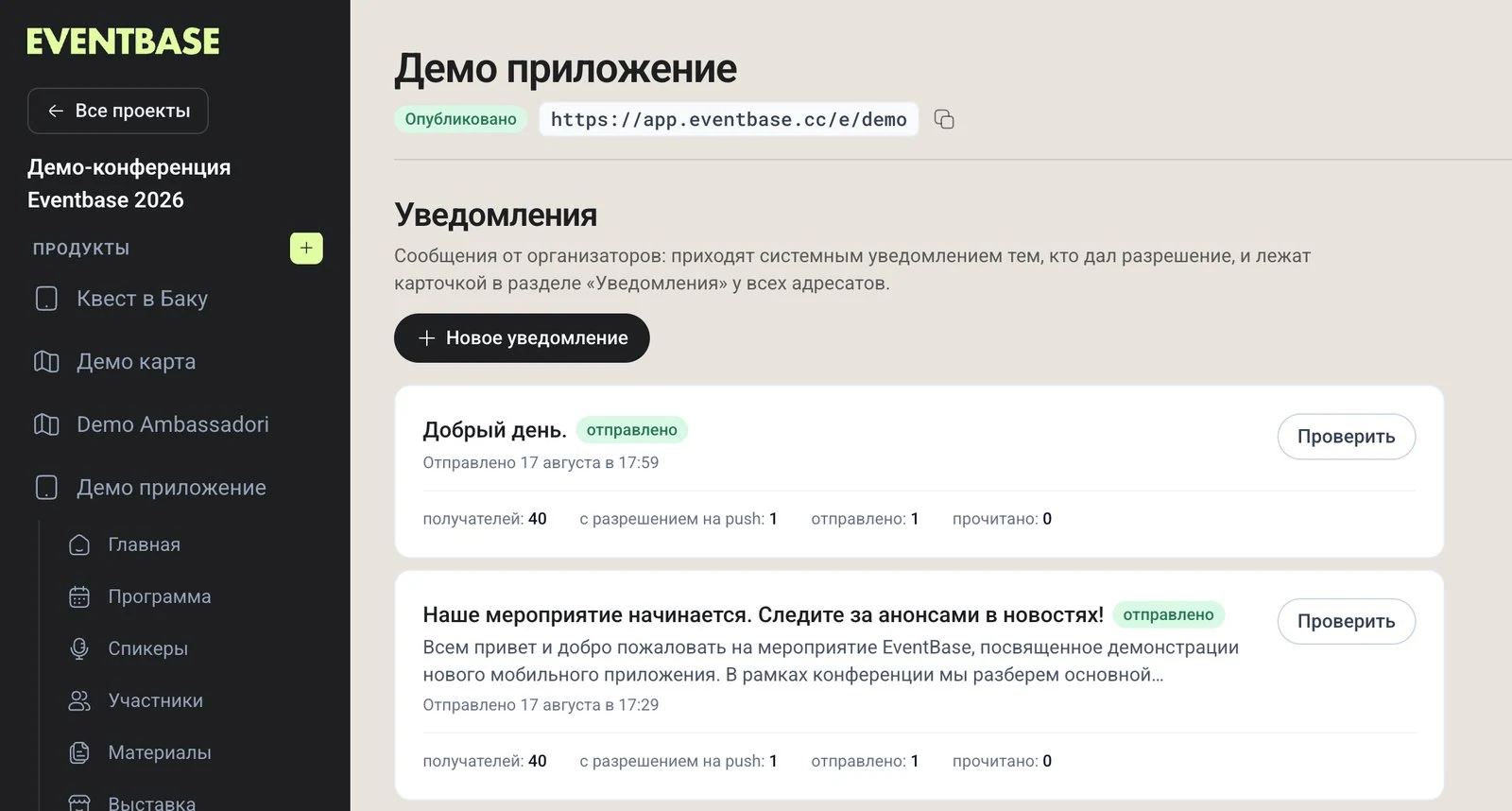Click the home icon beside Главная
The image size is (1512, 811).
(79, 544)
